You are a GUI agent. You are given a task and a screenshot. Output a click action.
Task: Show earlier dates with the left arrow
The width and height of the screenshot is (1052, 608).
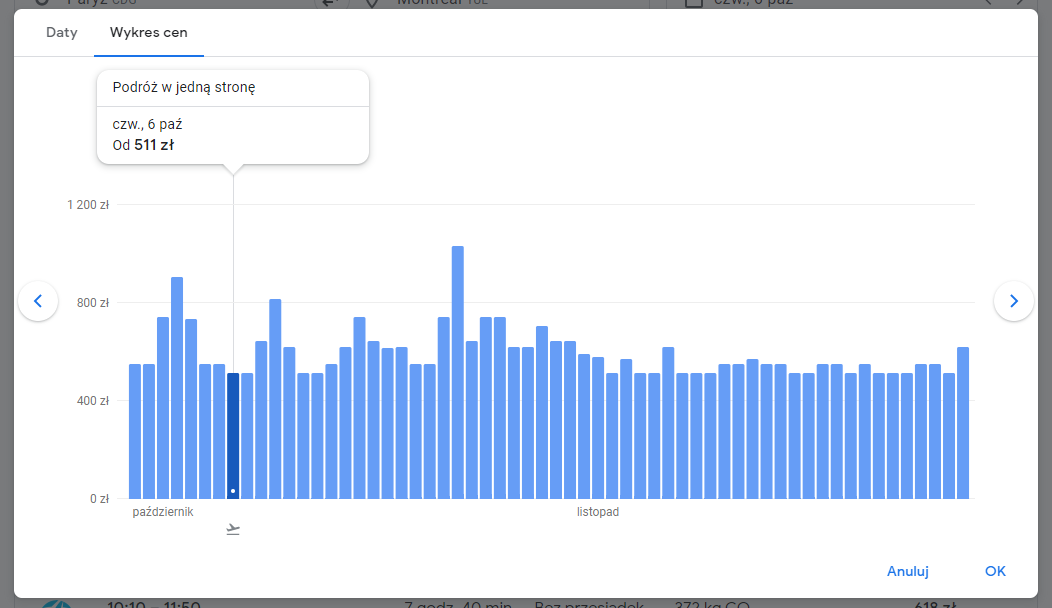click(38, 301)
